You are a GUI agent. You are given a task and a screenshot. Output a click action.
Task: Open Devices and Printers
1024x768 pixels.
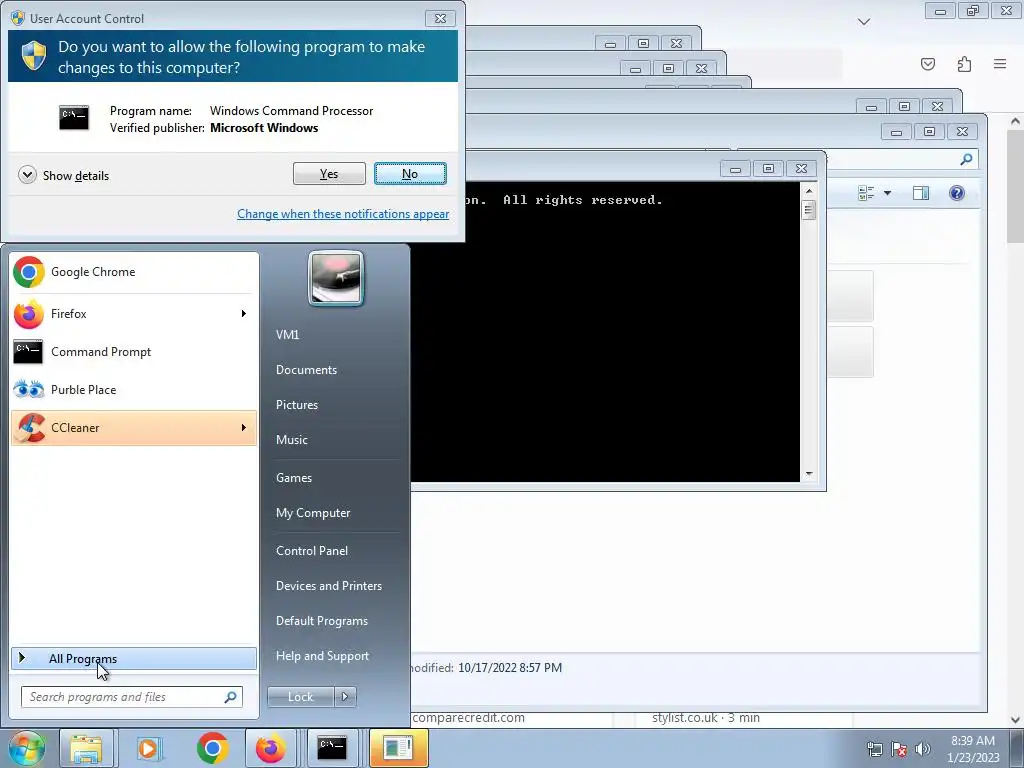pos(328,586)
